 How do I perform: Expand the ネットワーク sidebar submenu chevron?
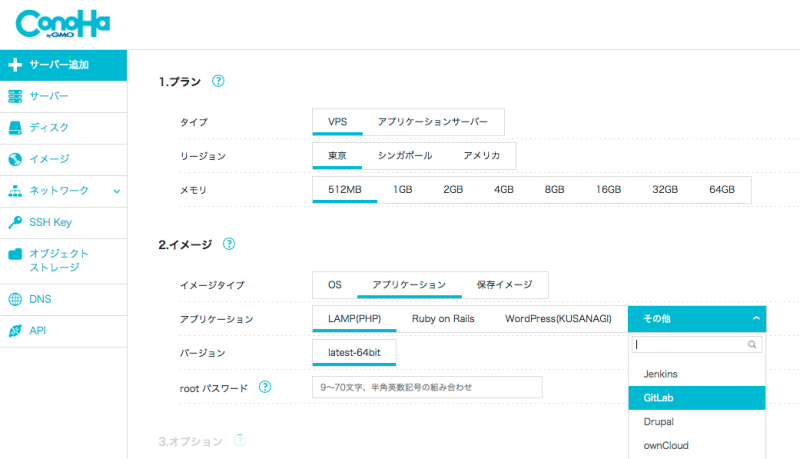pos(117,191)
